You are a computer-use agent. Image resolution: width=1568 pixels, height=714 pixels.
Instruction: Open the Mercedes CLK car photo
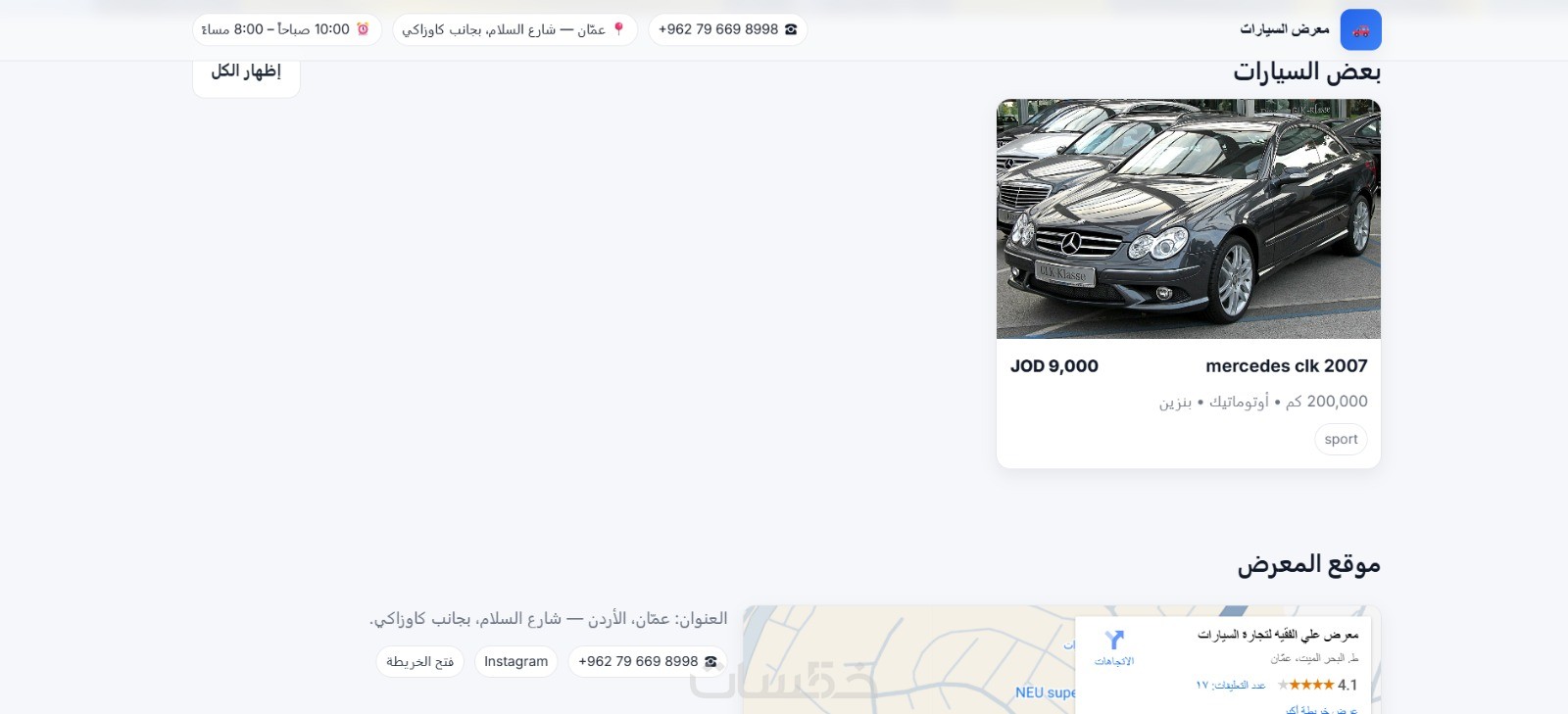[1189, 218]
